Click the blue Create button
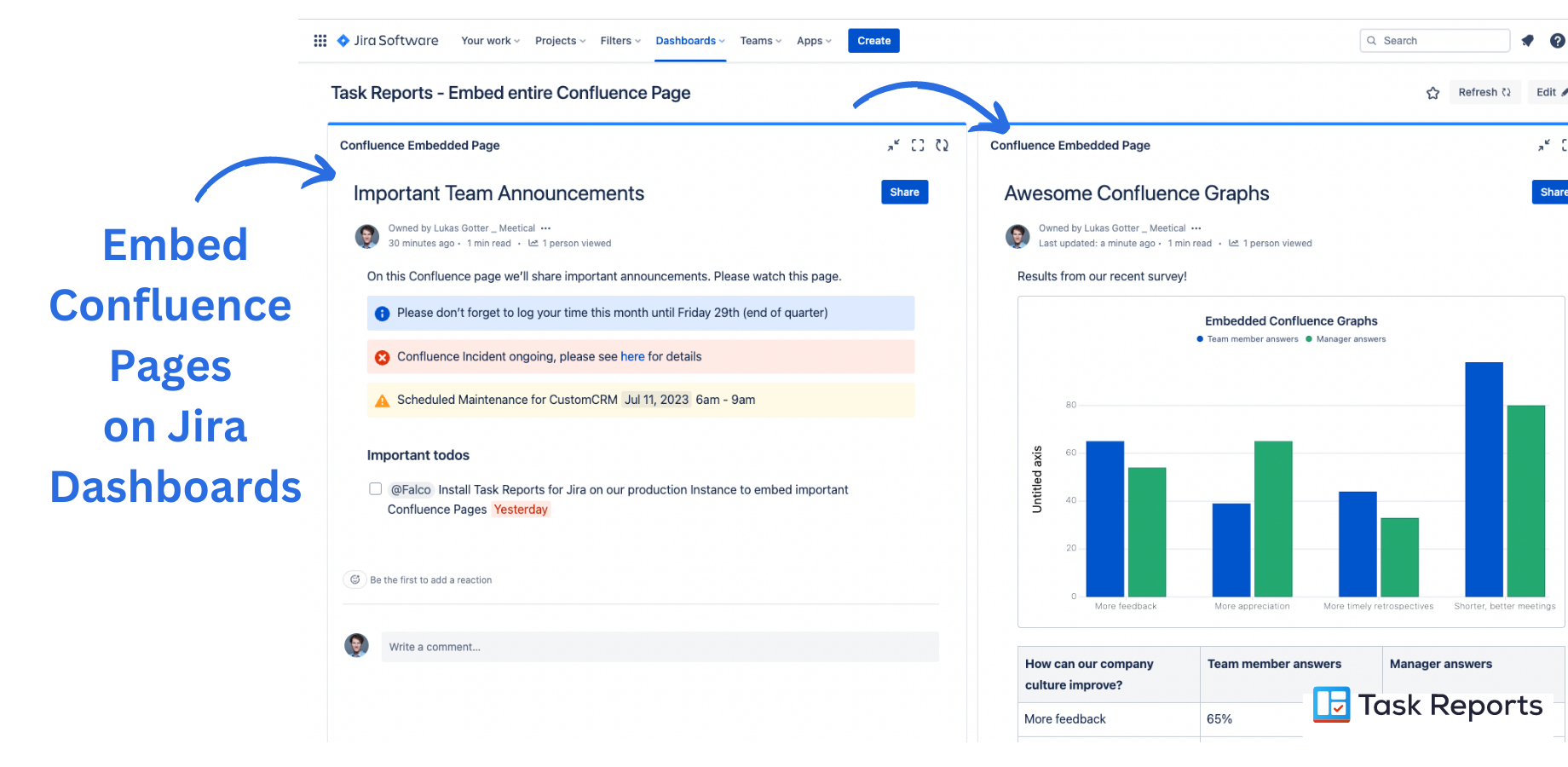This screenshot has height=767, width=1568. pyautogui.click(x=873, y=41)
